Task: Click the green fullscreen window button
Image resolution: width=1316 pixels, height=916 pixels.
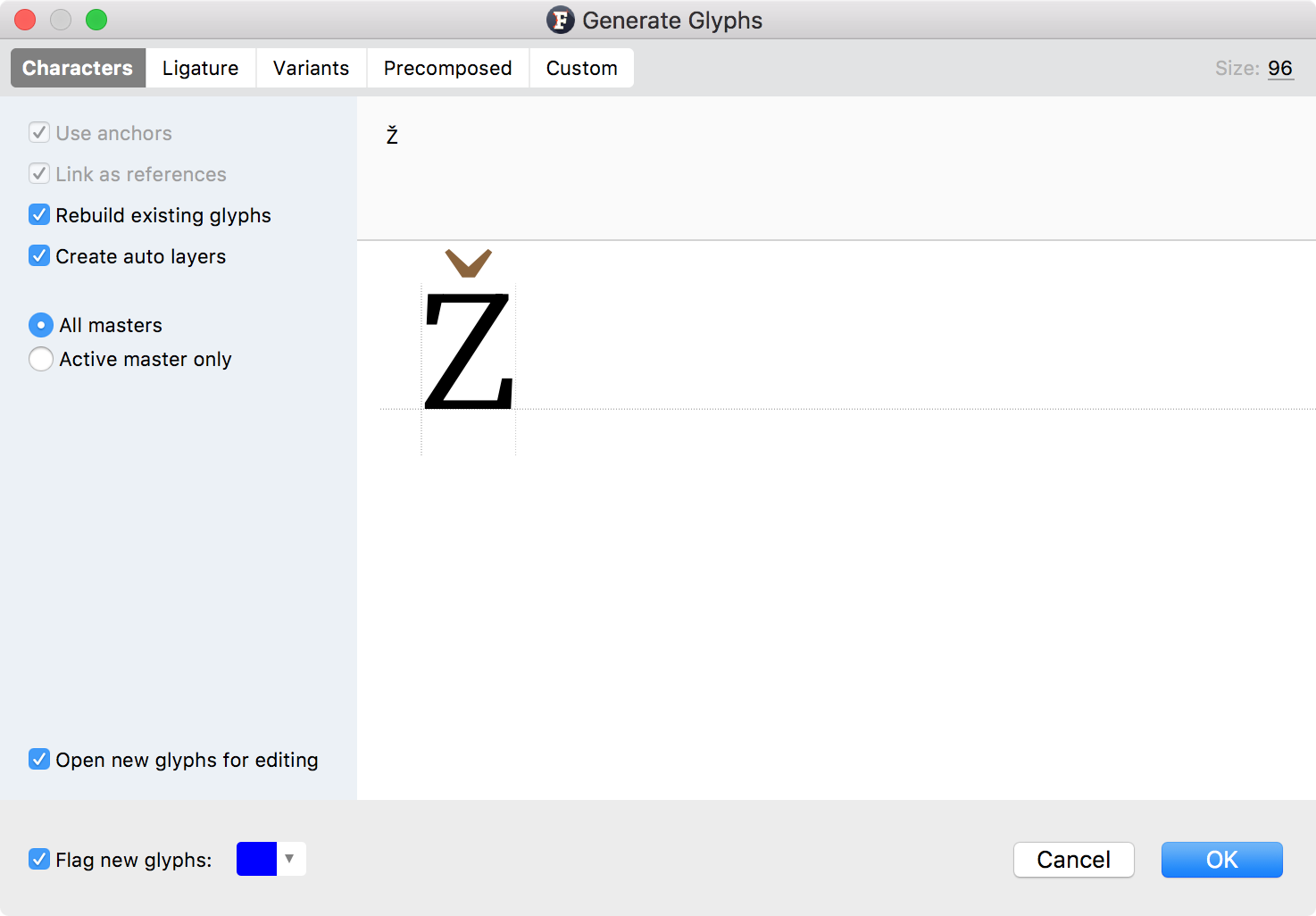Action: click(96, 20)
